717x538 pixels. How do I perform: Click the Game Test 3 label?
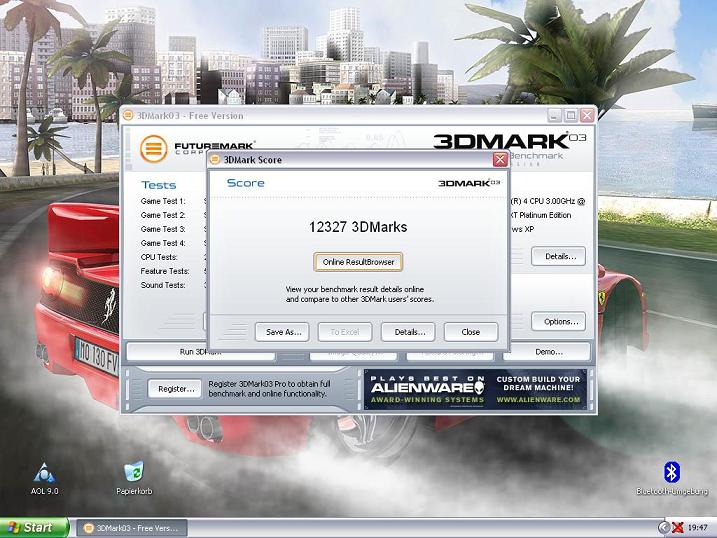163,229
